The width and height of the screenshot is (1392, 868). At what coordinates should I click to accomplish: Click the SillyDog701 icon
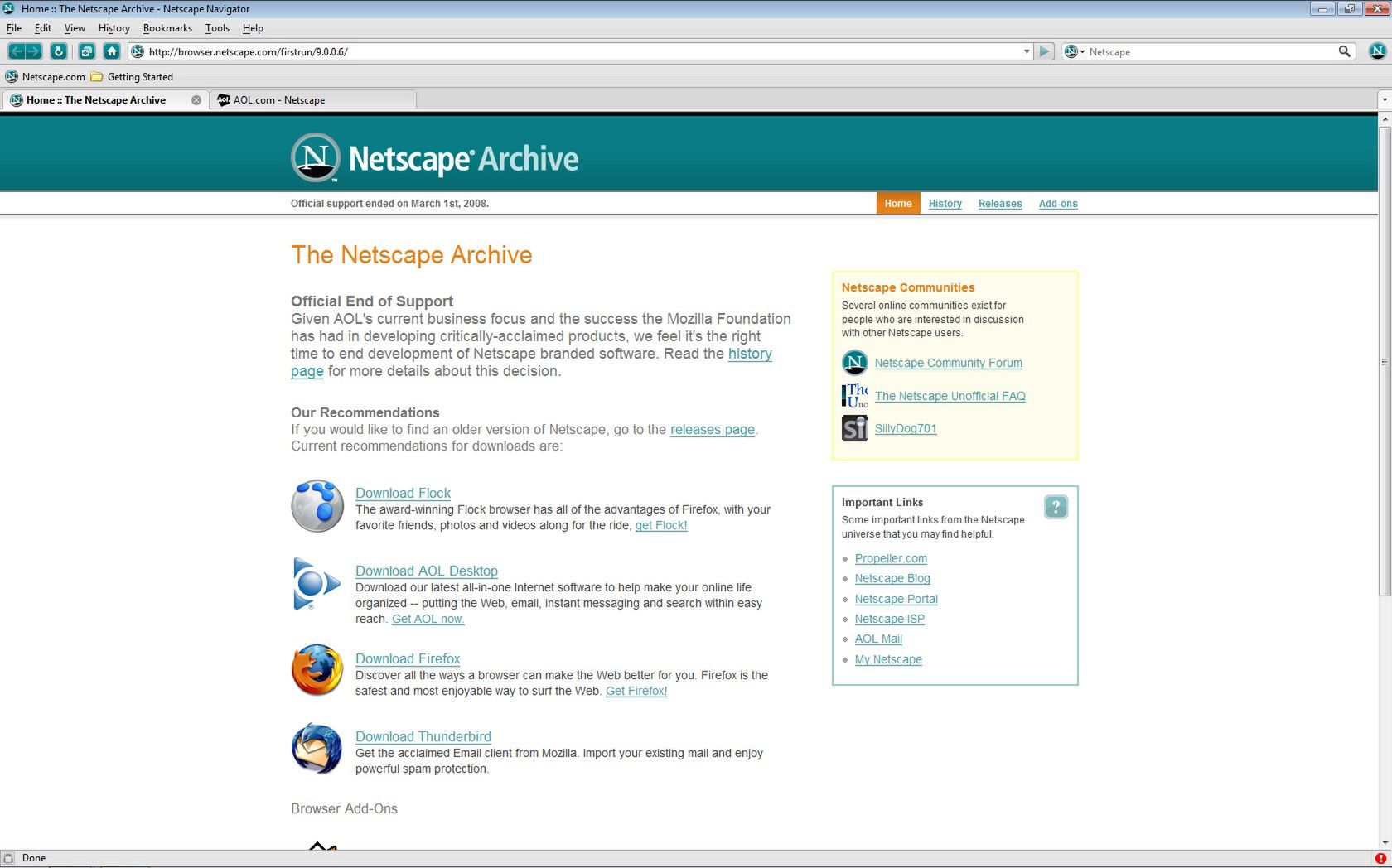pyautogui.click(x=855, y=428)
